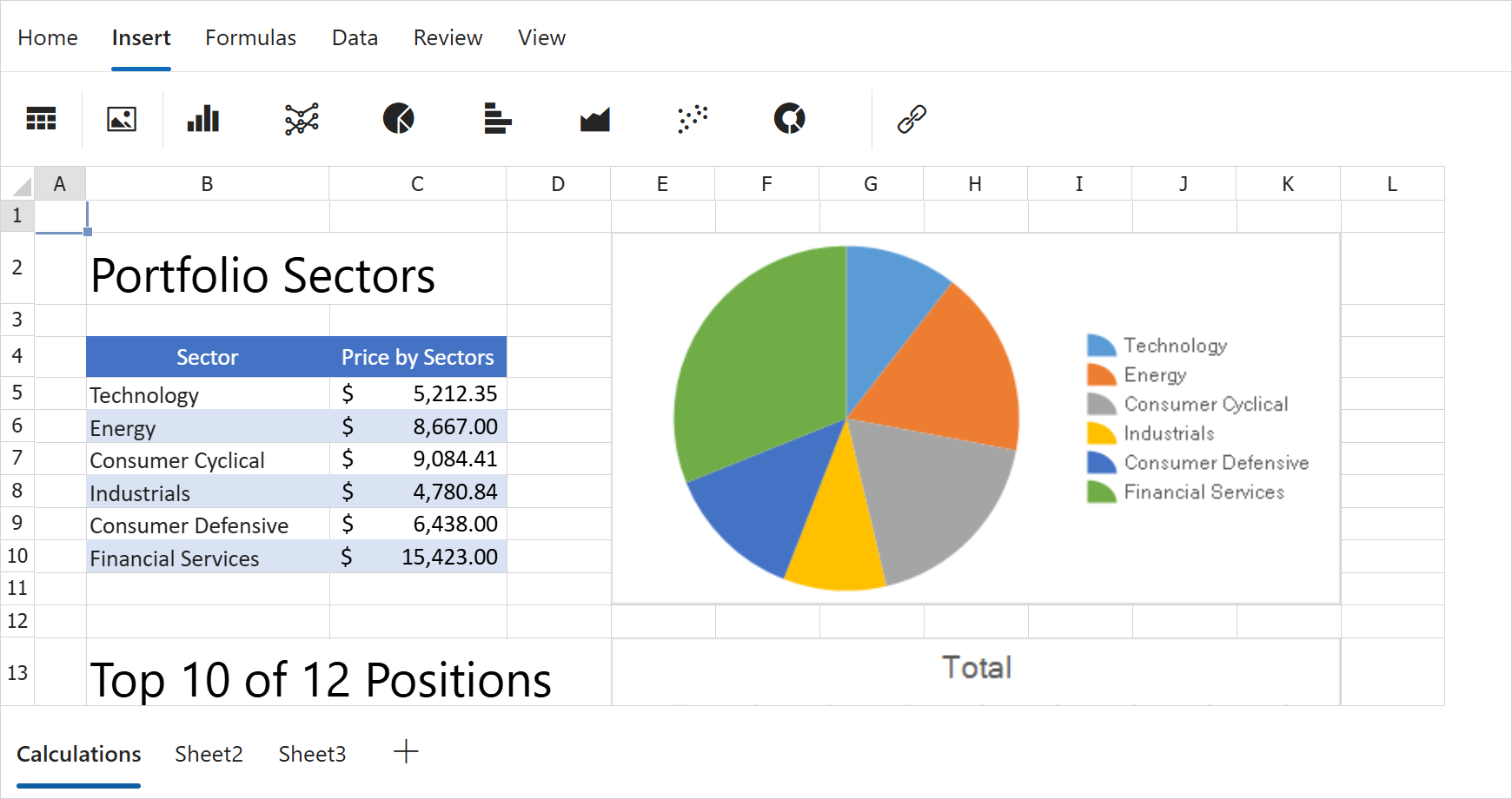
Task: Choose the doughnut chart icon
Action: coord(789,119)
